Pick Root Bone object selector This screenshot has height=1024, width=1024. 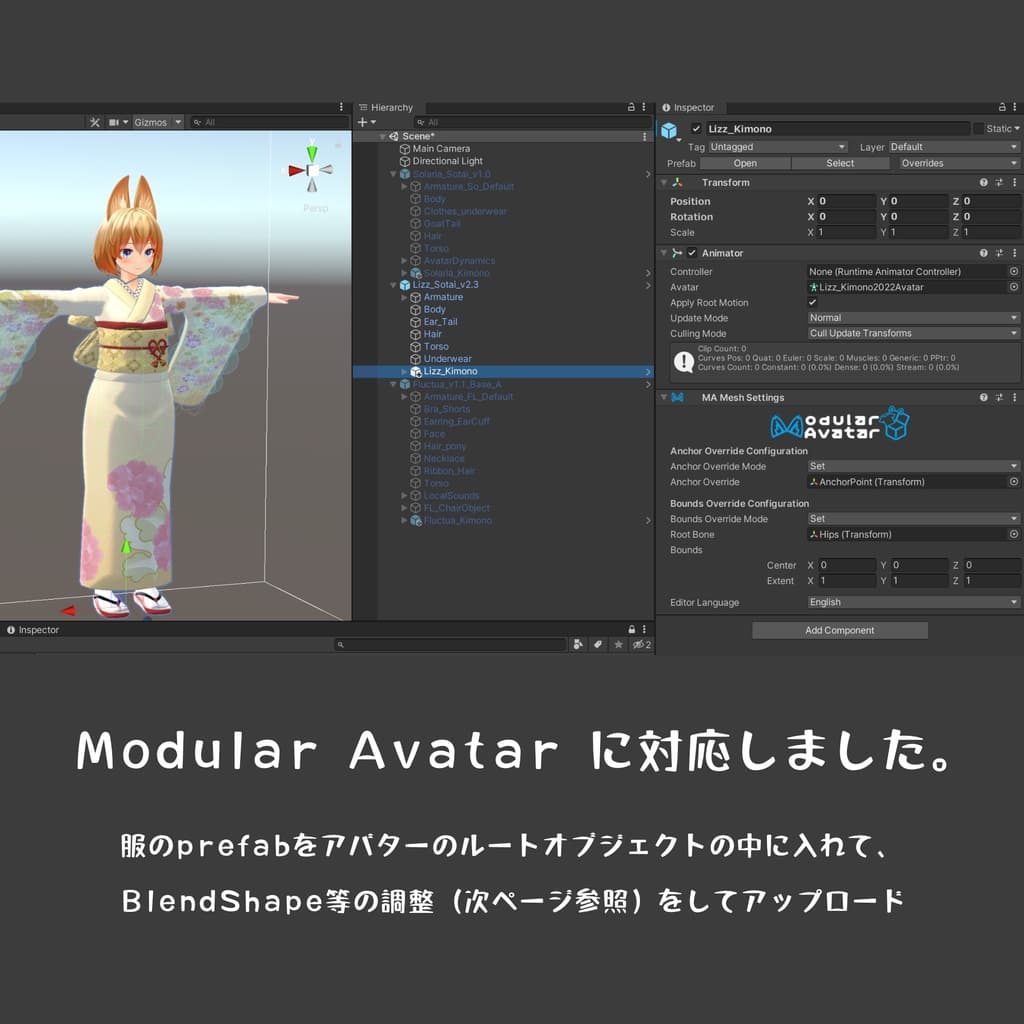click(x=1014, y=534)
